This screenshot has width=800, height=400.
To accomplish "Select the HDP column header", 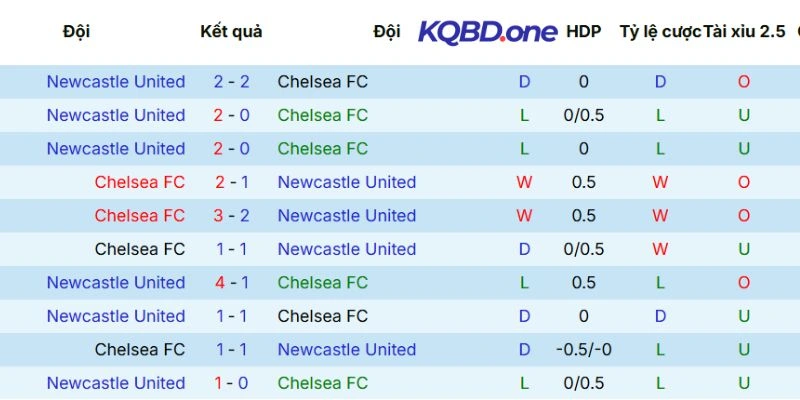I will click(x=583, y=32).
